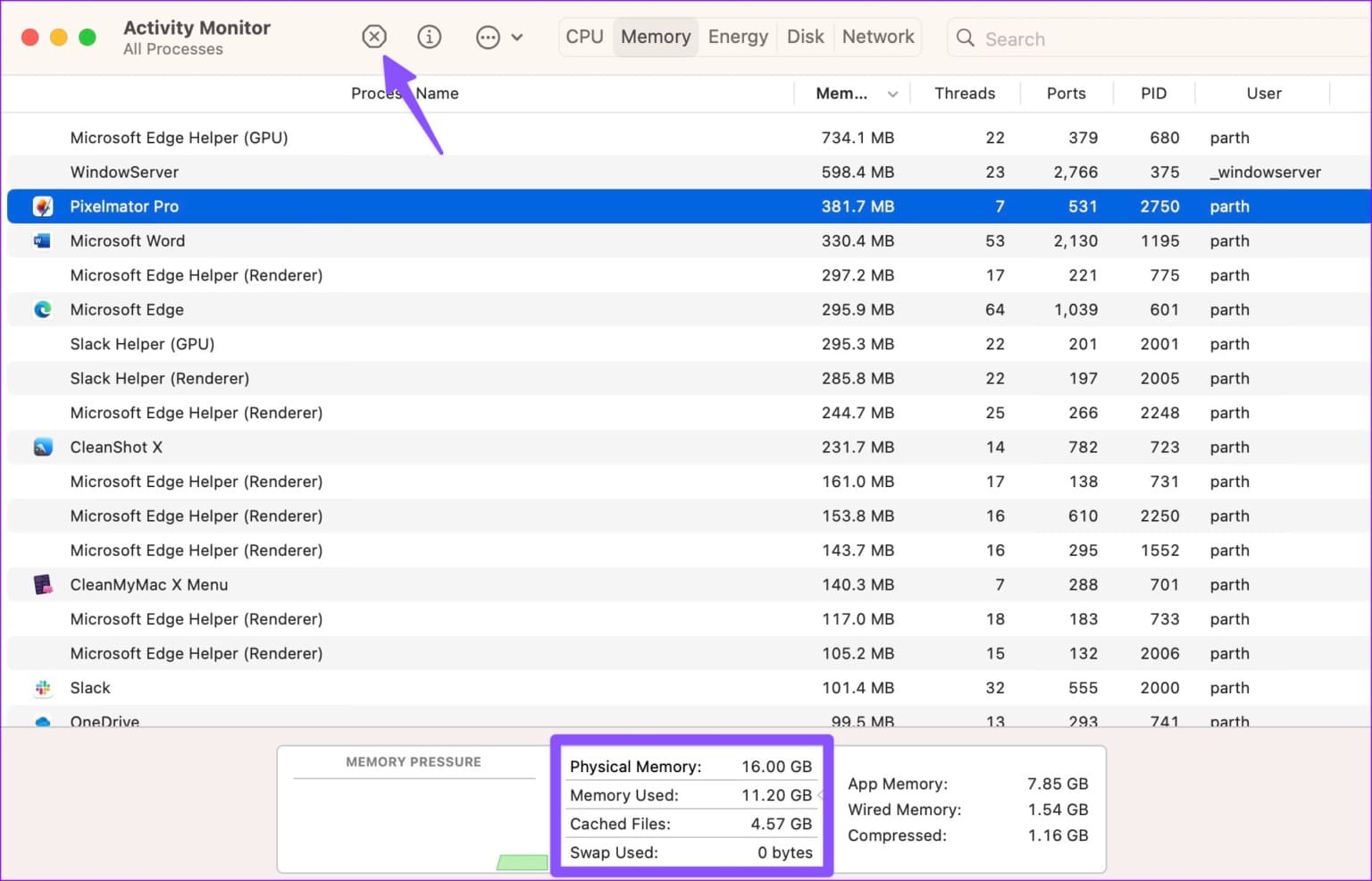Select the Network tab

tap(877, 37)
